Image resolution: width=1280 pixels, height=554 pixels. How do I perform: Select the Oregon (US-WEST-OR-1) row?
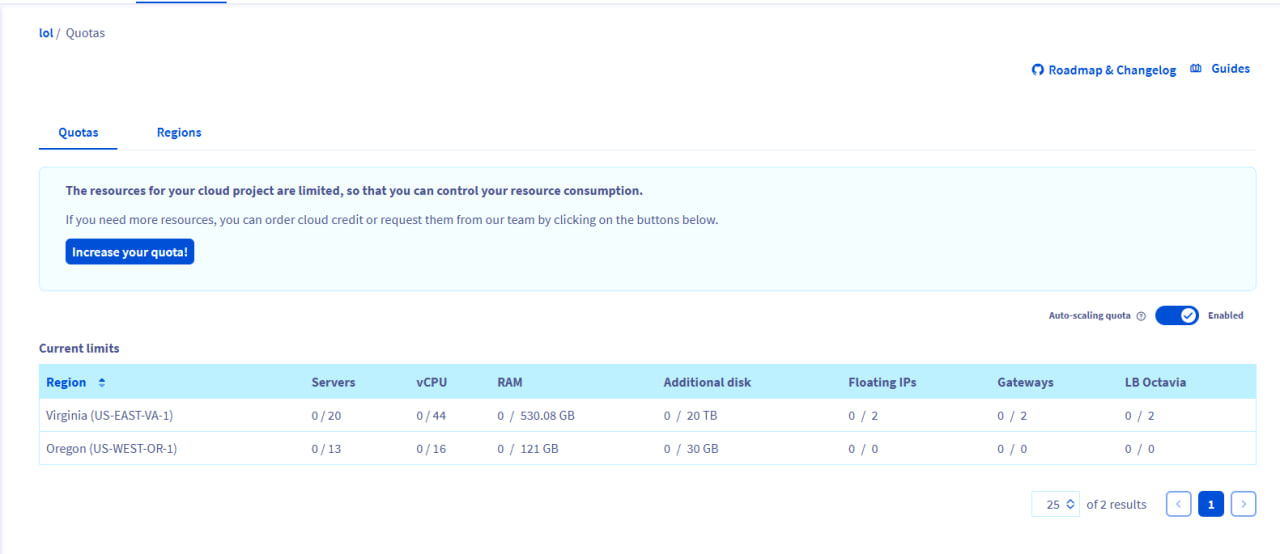click(x=647, y=449)
